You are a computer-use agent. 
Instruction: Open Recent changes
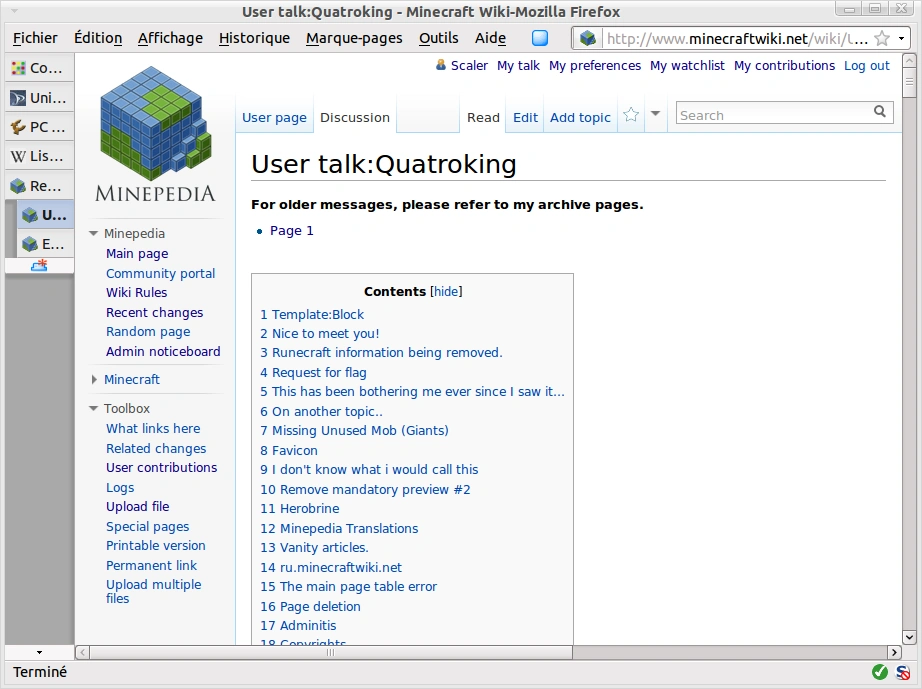point(154,313)
